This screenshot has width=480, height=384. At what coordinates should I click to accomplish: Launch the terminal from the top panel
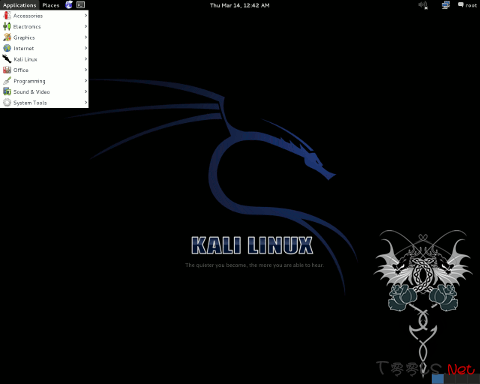80,5
